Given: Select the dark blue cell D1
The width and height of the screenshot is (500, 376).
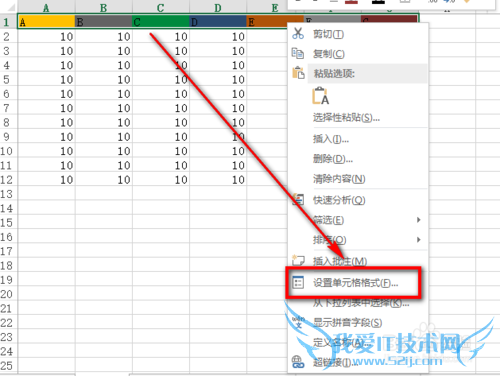Looking at the screenshot, I should [218, 22].
